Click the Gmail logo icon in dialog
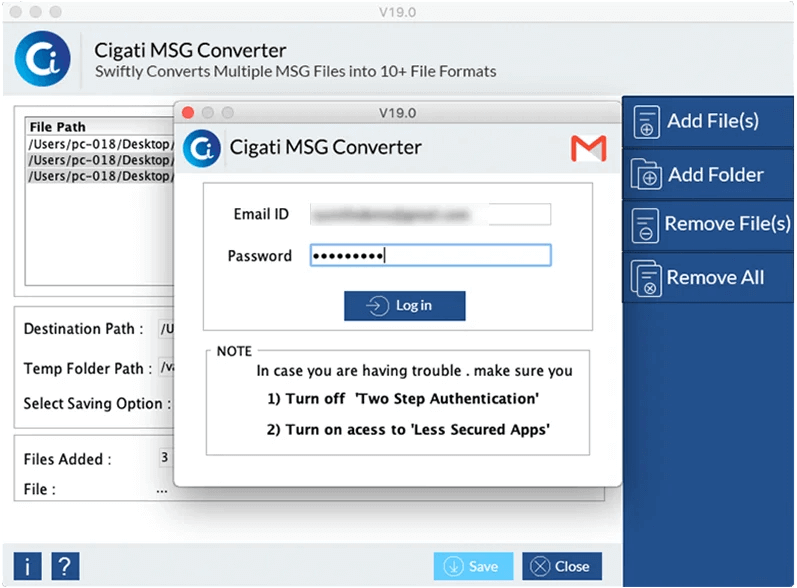The image size is (797, 588). pos(589,148)
